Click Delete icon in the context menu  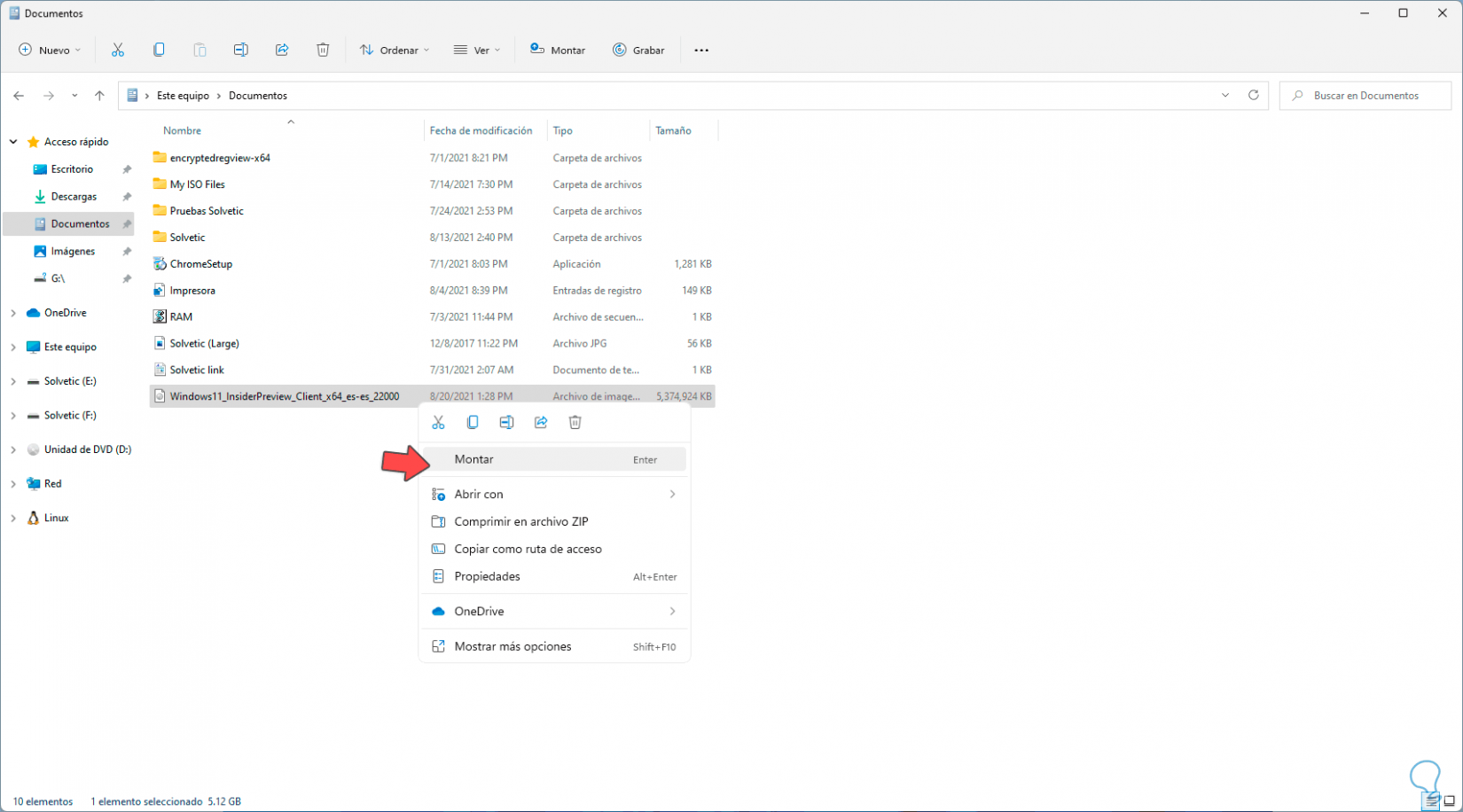575,423
